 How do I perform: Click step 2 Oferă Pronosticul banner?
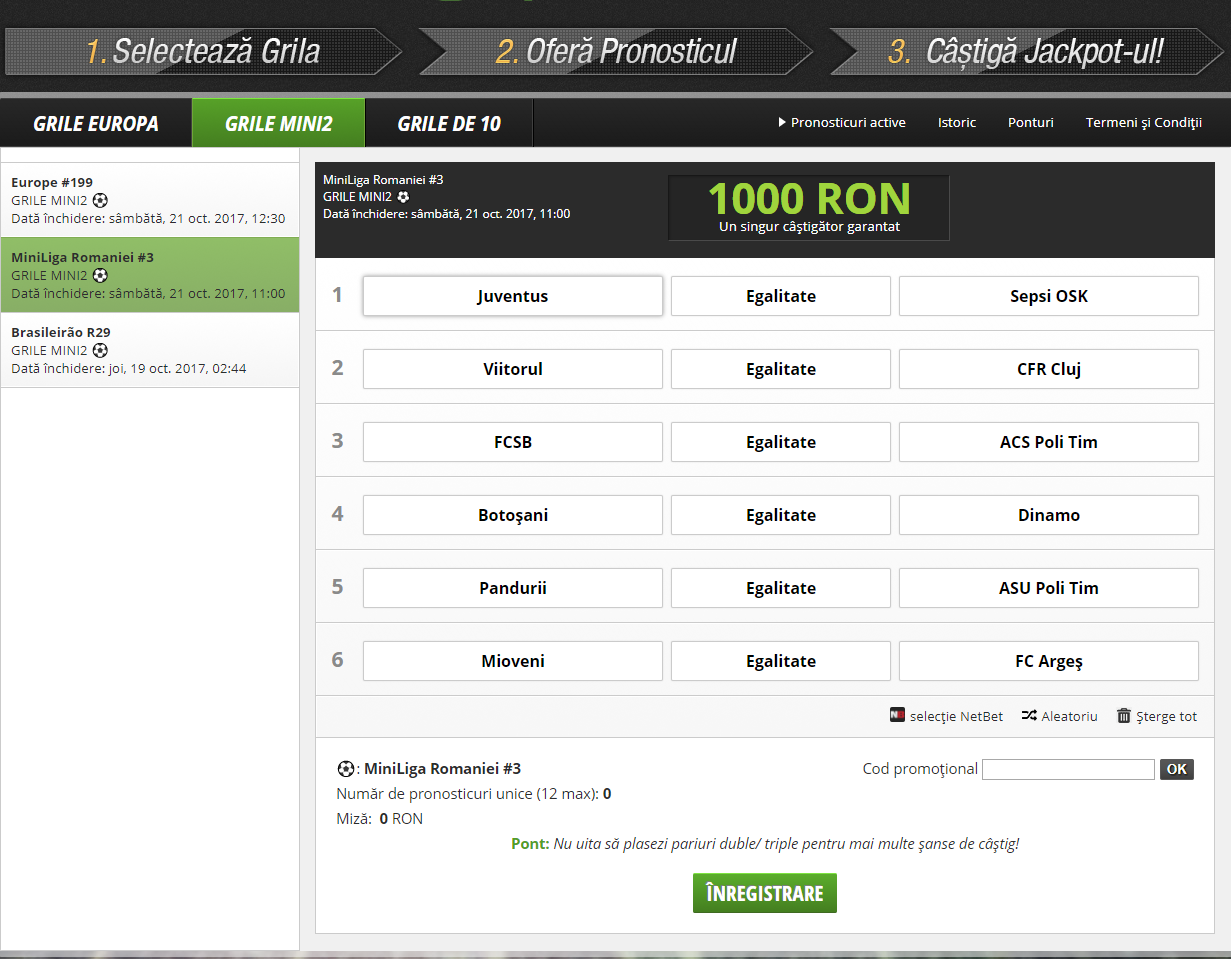[x=616, y=51]
